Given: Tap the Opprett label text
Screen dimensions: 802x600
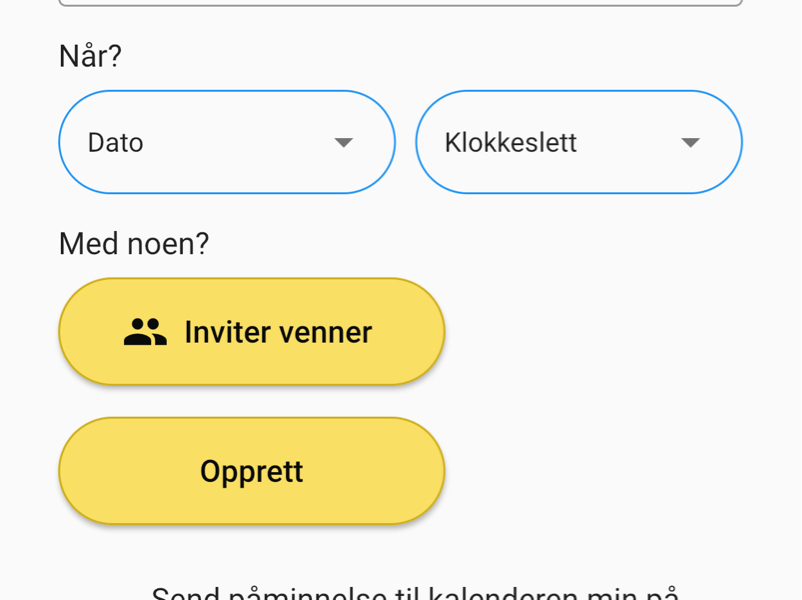Looking at the screenshot, I should 252,471.
